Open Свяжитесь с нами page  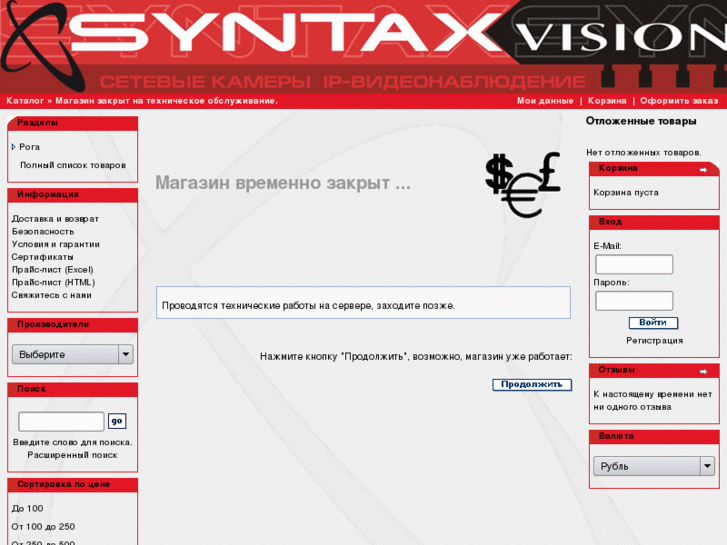[51, 295]
